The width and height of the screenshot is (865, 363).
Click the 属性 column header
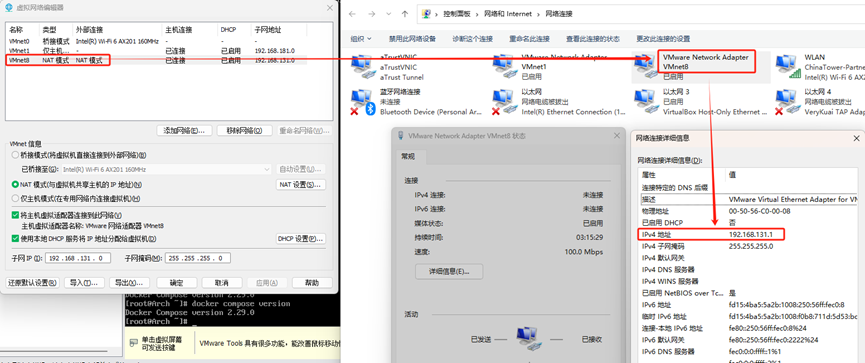(681, 174)
